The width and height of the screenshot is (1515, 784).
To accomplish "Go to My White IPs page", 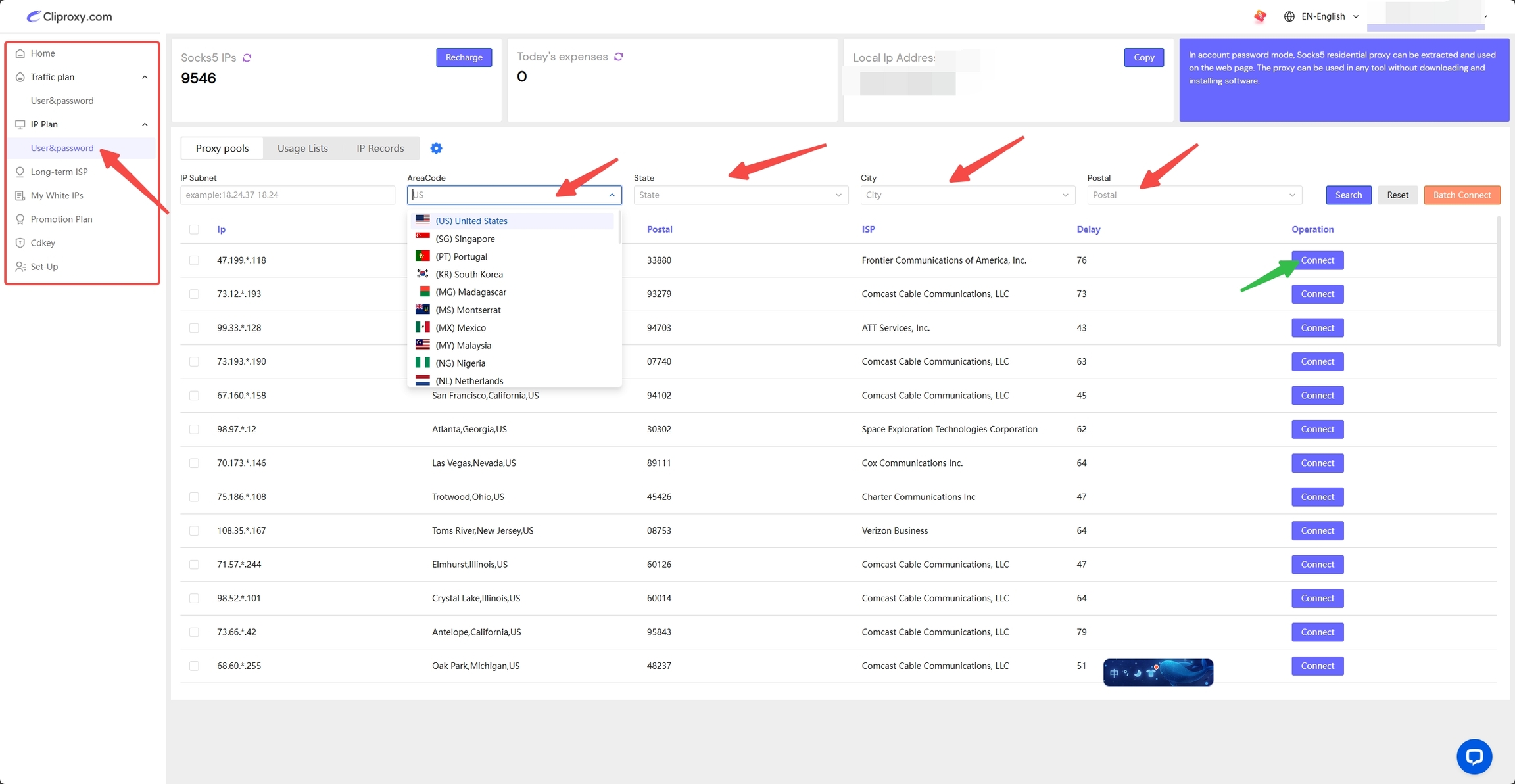I will click(57, 196).
